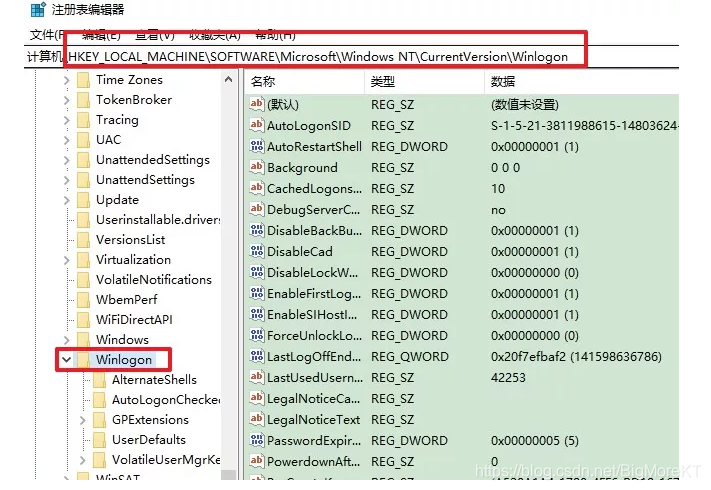Expand the Windows key
Image resolution: width=711 pixels, height=490 pixels.
(67, 340)
